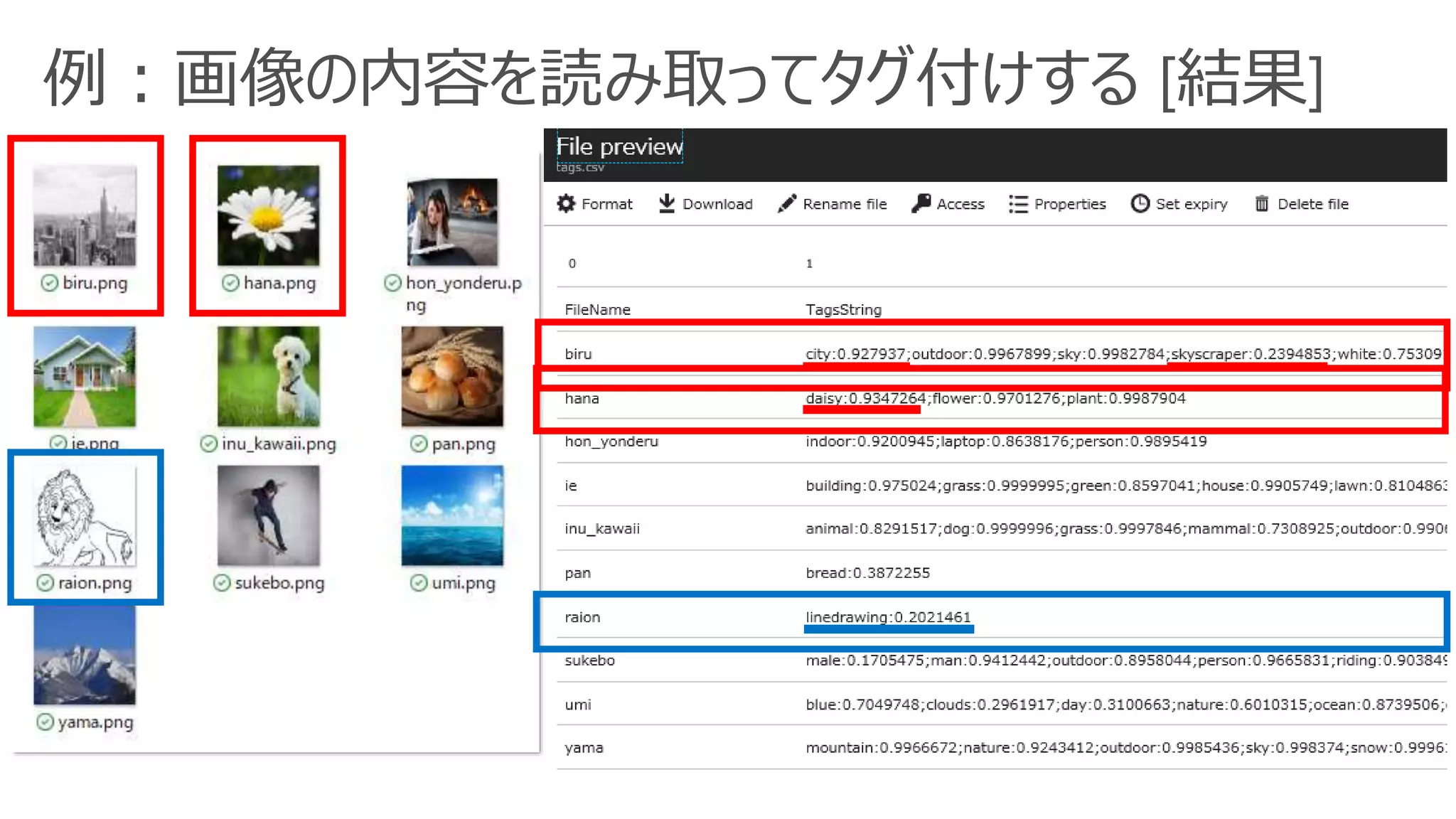Select the umi.png ocean thumbnail
The width and height of the screenshot is (1456, 819).
point(452,516)
